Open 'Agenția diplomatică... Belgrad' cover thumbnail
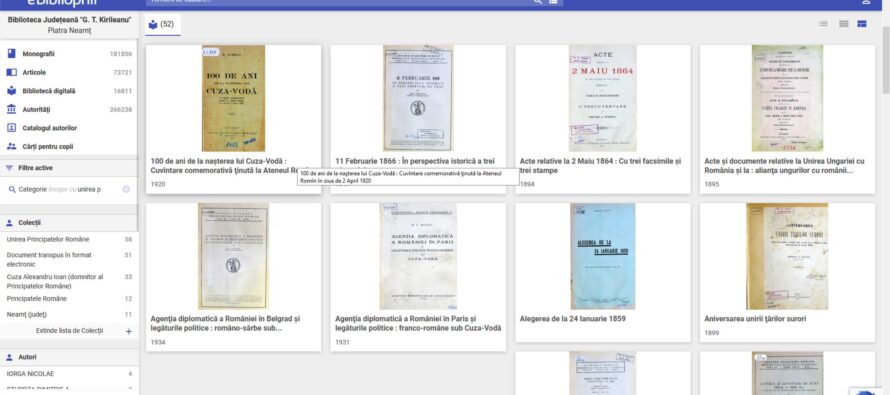Screen dimensions: 890x395 tap(233, 257)
